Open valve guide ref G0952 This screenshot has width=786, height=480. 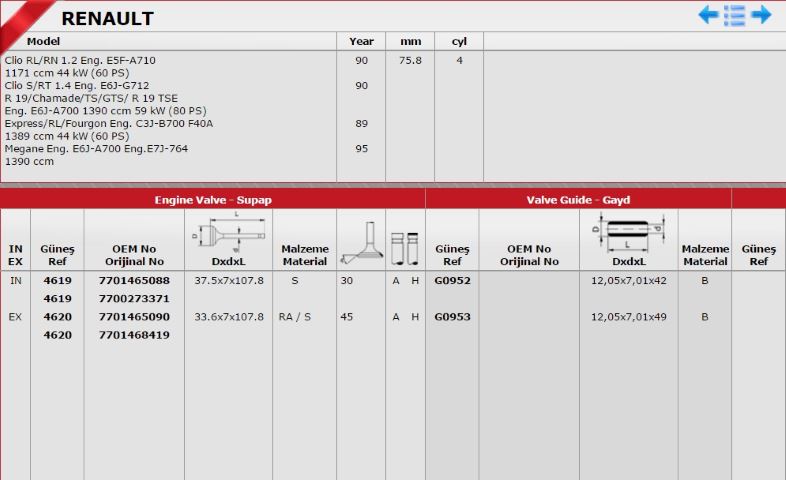click(x=452, y=281)
